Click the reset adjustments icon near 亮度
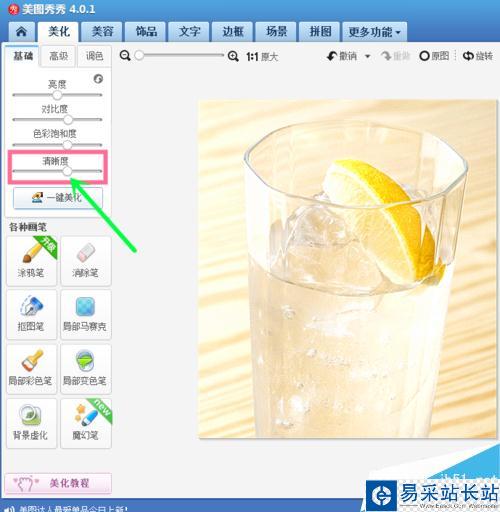Image resolution: width=500 pixels, height=512 pixels. coord(98,79)
